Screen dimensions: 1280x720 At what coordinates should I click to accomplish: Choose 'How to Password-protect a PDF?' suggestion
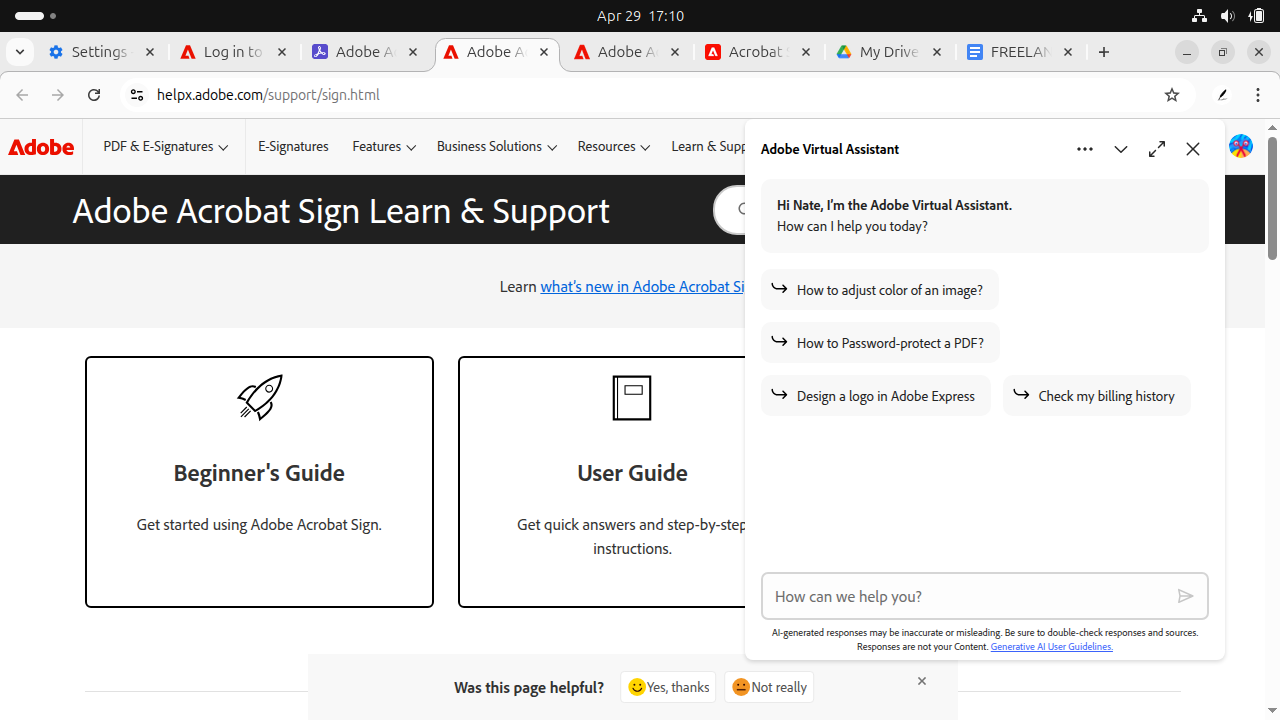pyautogui.click(x=880, y=343)
